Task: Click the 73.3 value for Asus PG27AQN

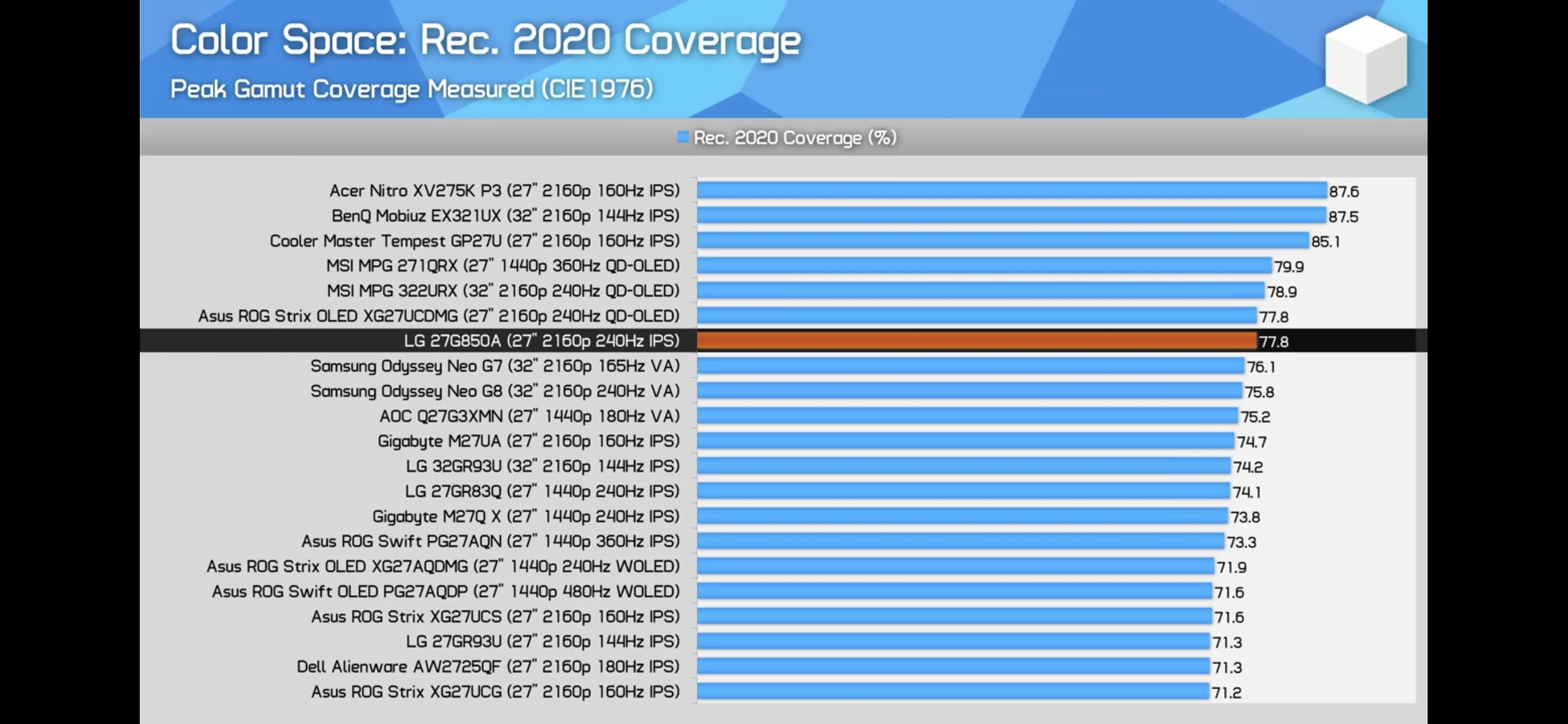Action: (1242, 542)
